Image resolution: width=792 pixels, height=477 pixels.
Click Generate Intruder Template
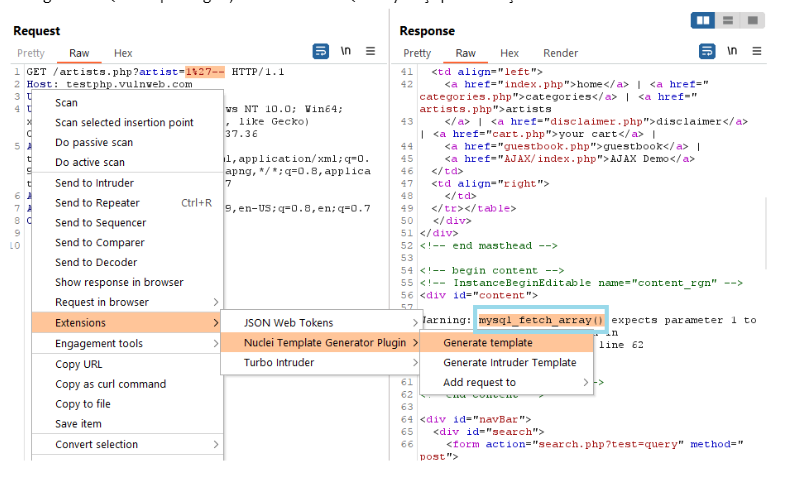507,362
